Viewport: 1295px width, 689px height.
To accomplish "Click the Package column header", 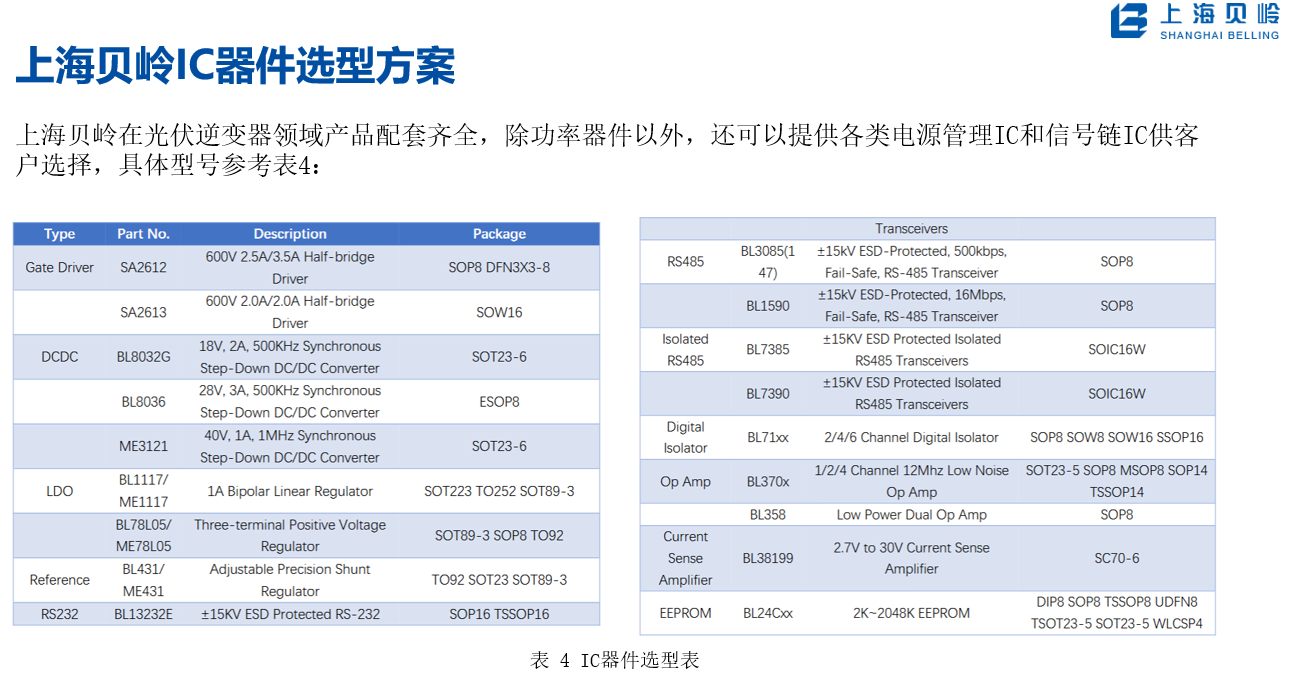I will [499, 234].
